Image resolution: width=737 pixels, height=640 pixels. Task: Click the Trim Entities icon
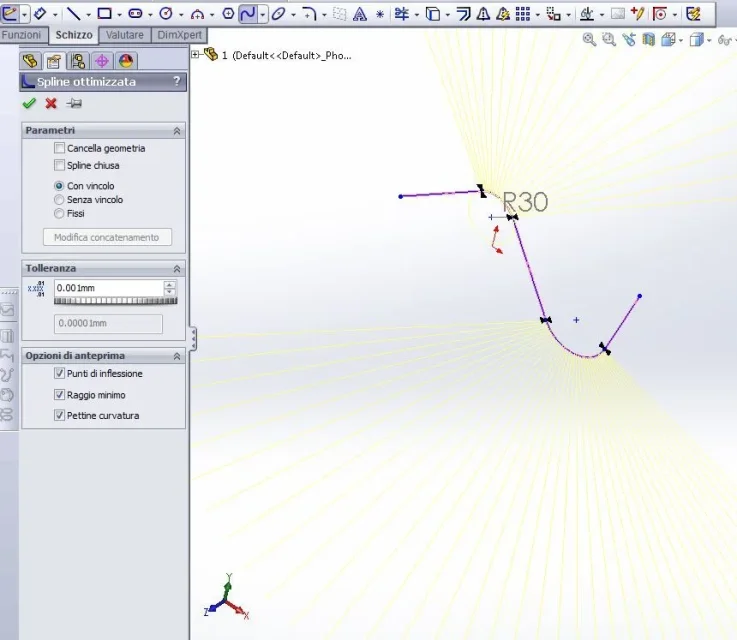pyautogui.click(x=402, y=14)
